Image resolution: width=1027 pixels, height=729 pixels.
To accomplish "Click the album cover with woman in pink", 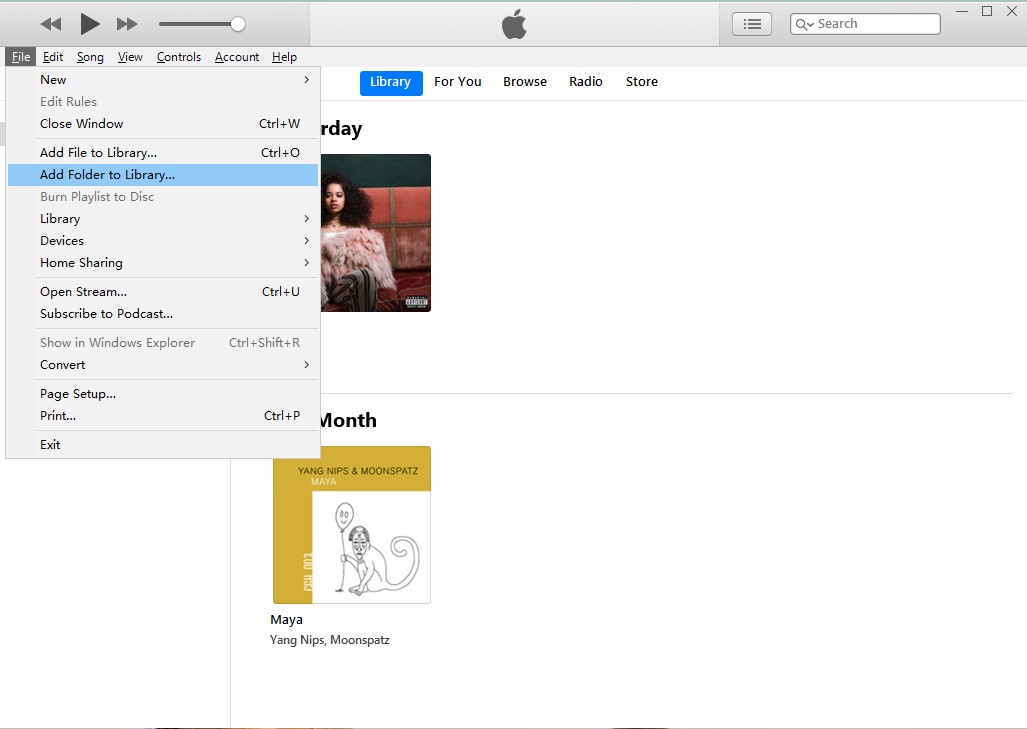I will [376, 233].
